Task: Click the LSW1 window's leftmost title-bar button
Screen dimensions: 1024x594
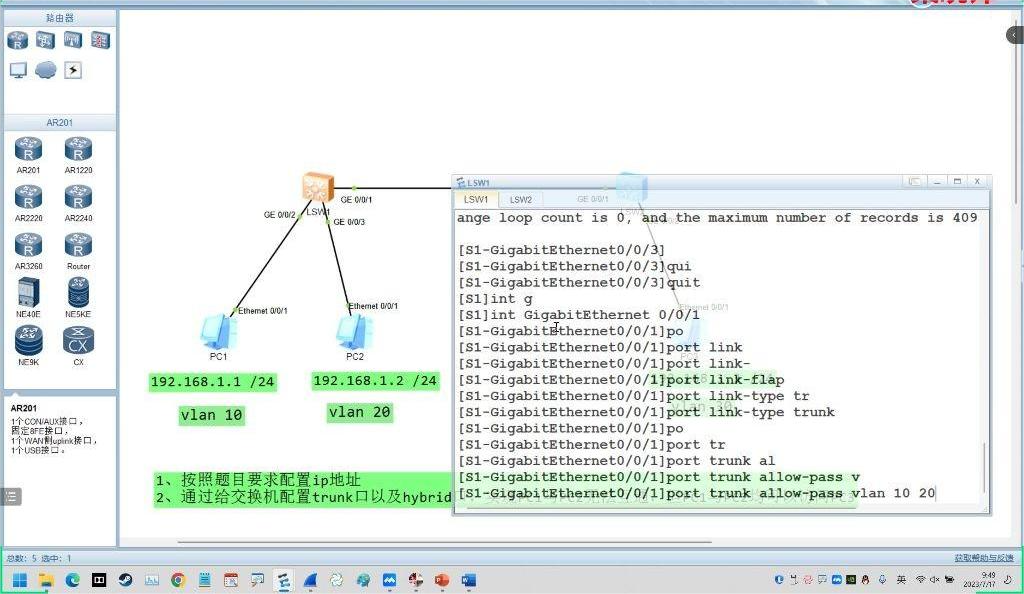Action: [915, 181]
